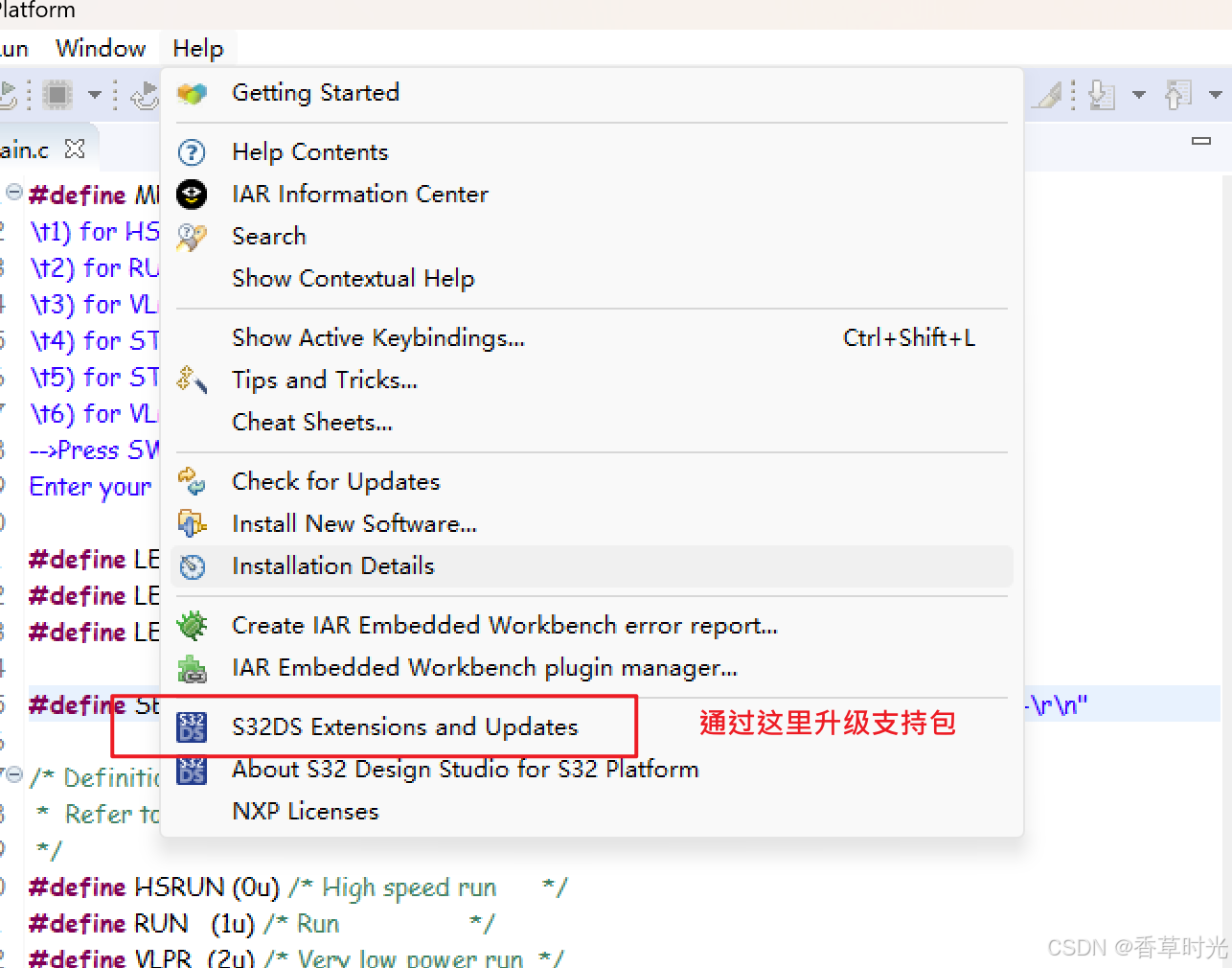Open IAR Embedded Workbench plugin manager
The width and height of the screenshot is (1232, 968).
pos(592,668)
